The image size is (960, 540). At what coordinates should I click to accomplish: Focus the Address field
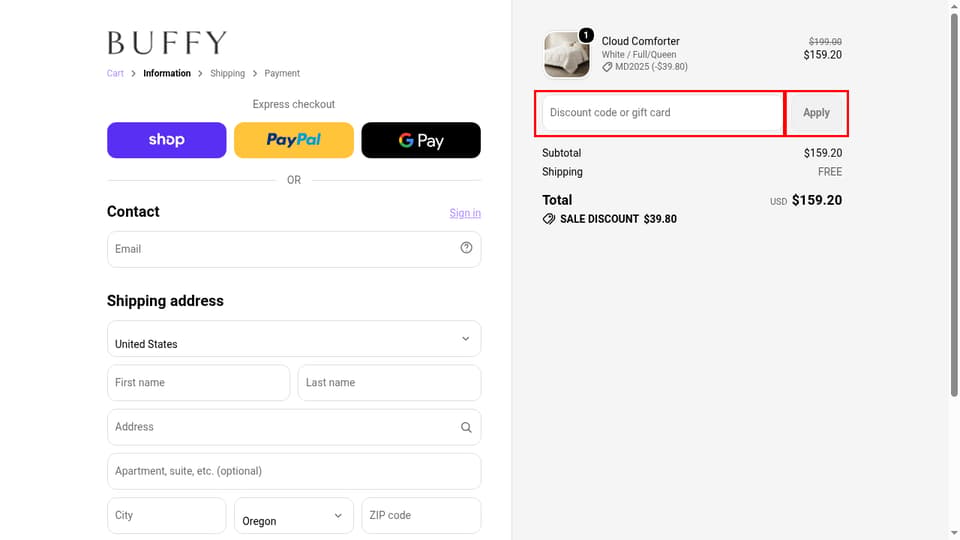click(294, 427)
